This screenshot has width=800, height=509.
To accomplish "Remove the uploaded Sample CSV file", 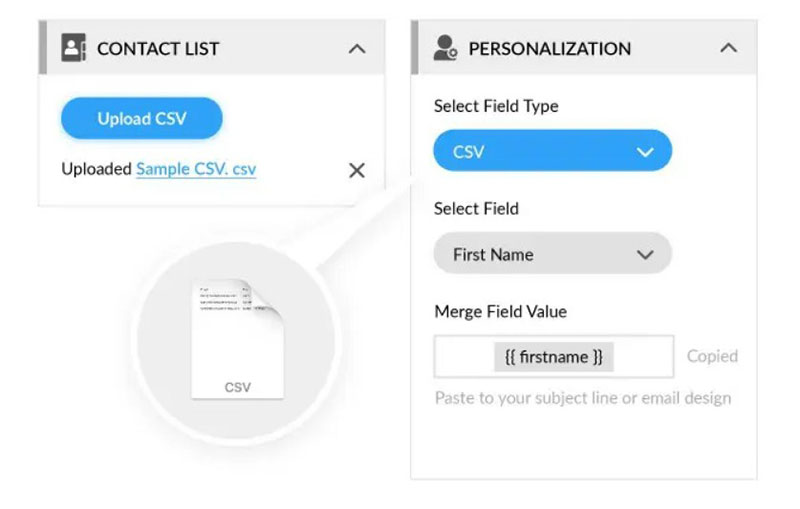I will pyautogui.click(x=357, y=170).
